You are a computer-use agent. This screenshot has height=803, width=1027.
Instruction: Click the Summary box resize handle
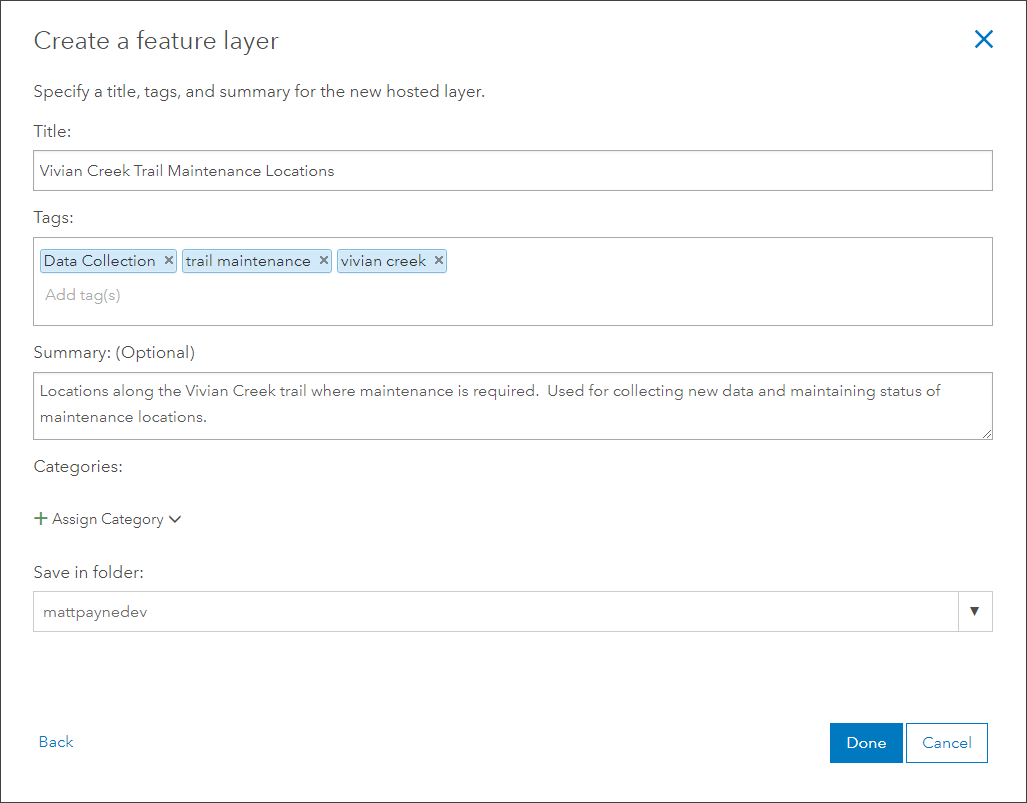point(987,433)
